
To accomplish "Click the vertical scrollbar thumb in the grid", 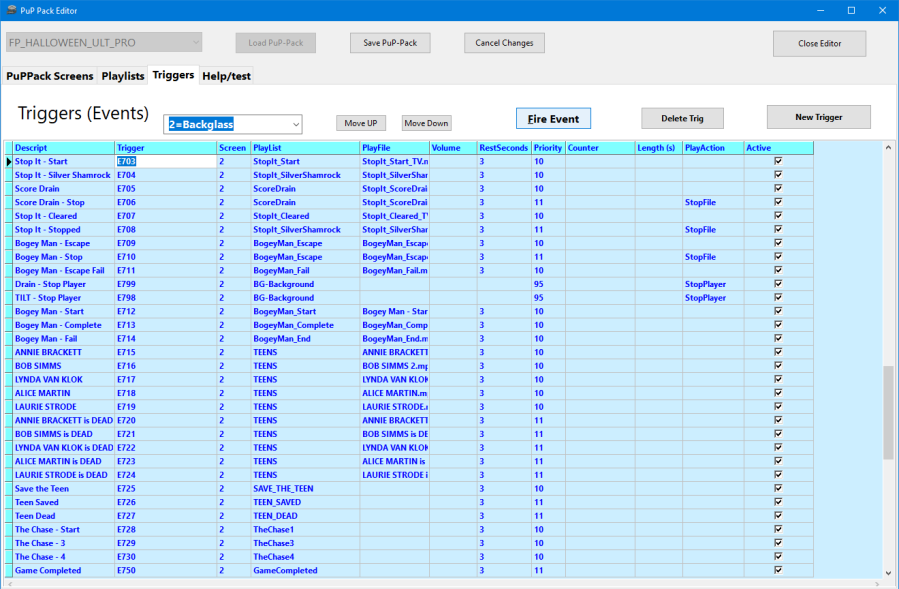I will (888, 412).
